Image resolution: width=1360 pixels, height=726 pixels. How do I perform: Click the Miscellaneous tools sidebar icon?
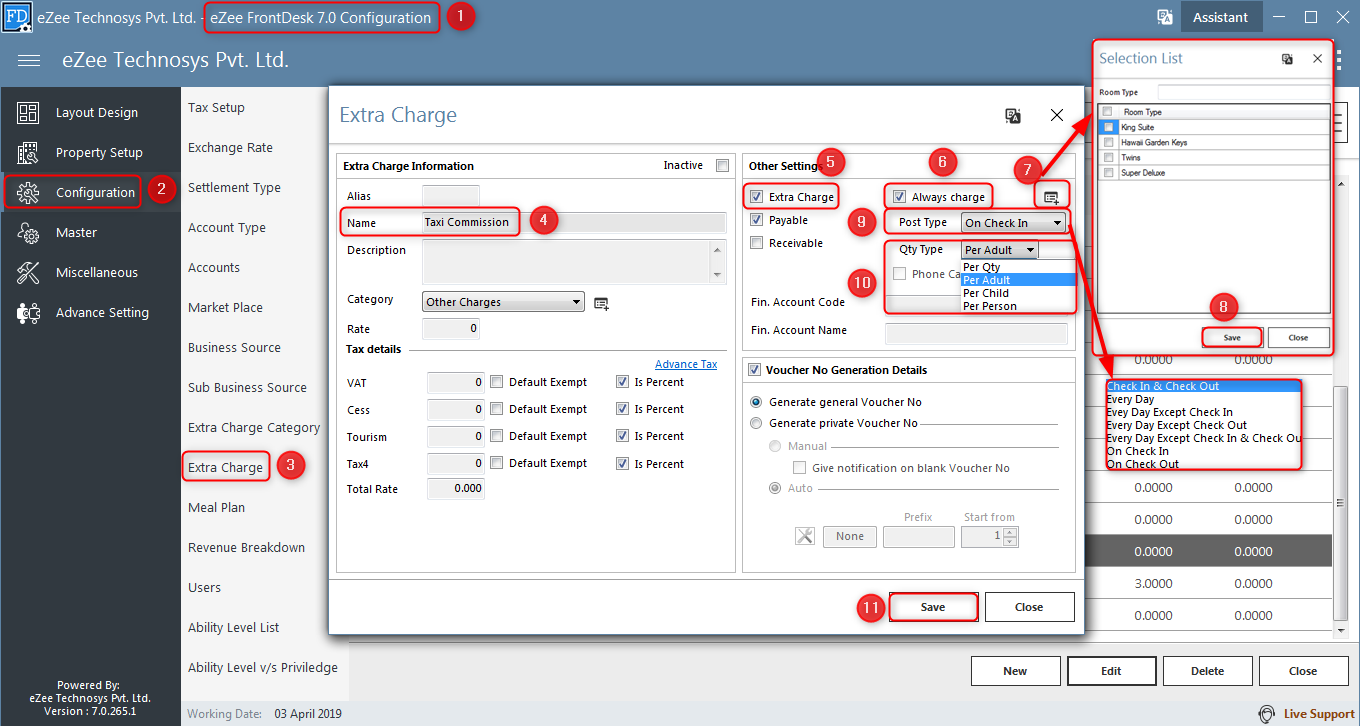[x=28, y=273]
